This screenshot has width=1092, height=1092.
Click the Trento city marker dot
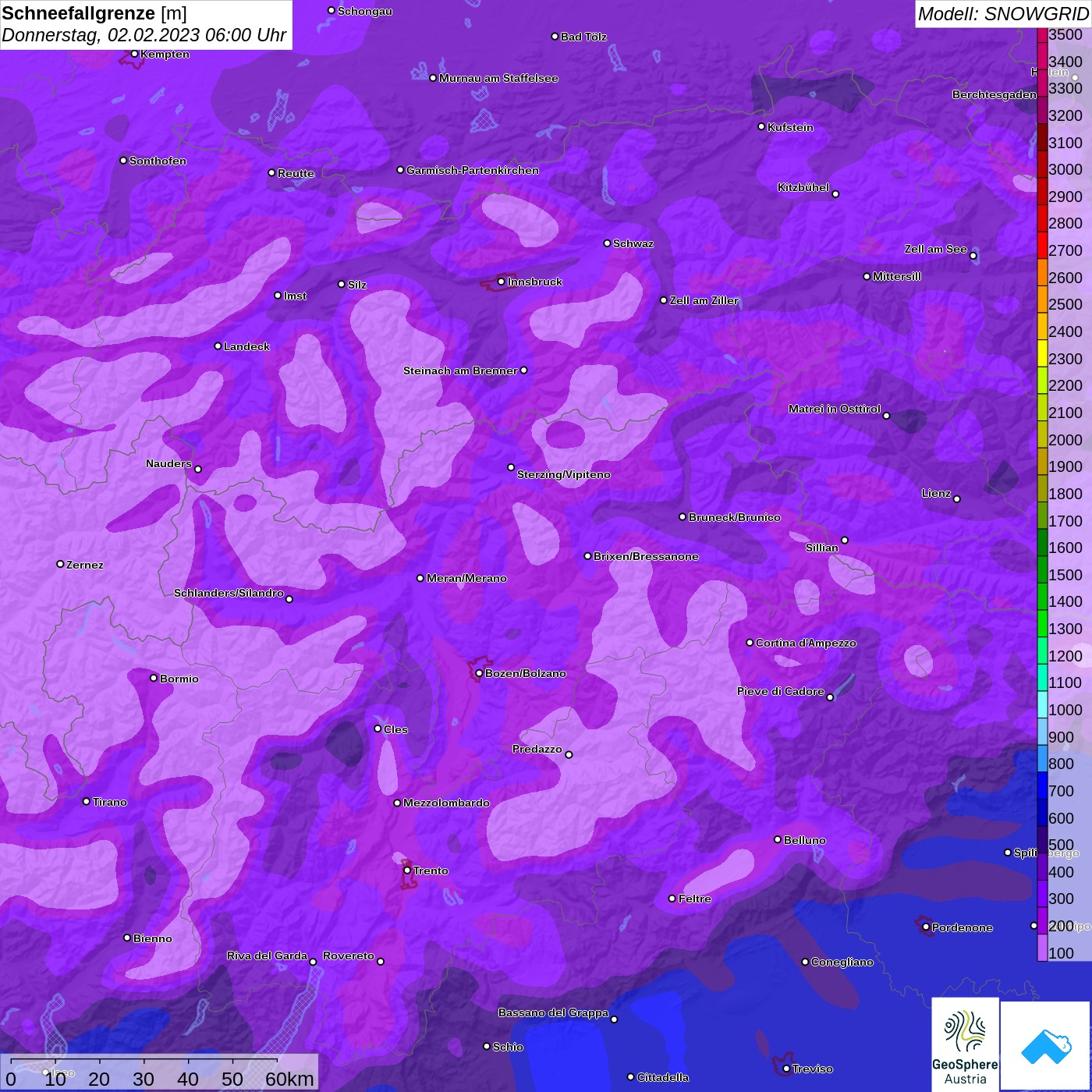pos(407,870)
